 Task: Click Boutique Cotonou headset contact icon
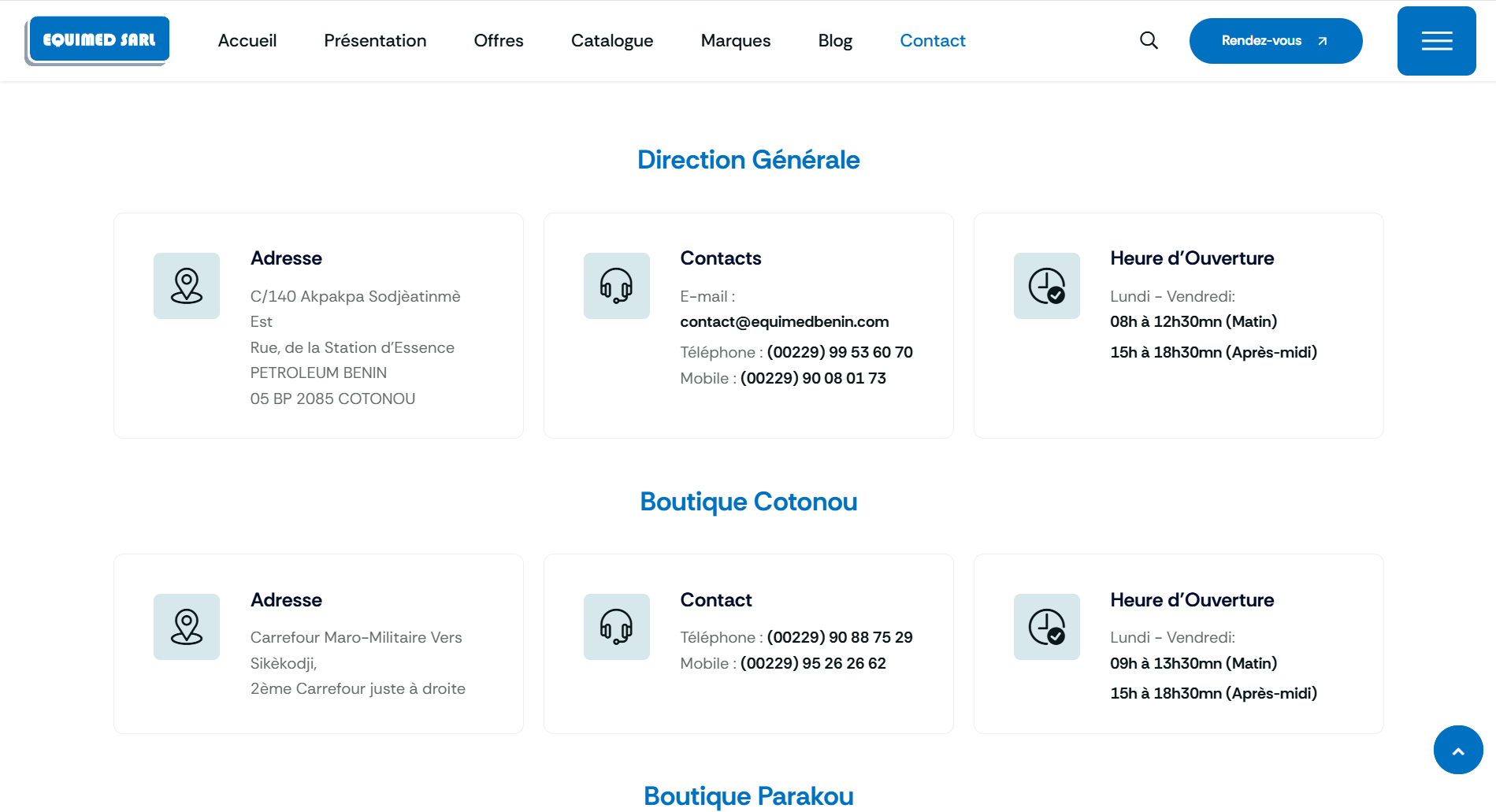pyautogui.click(x=616, y=627)
